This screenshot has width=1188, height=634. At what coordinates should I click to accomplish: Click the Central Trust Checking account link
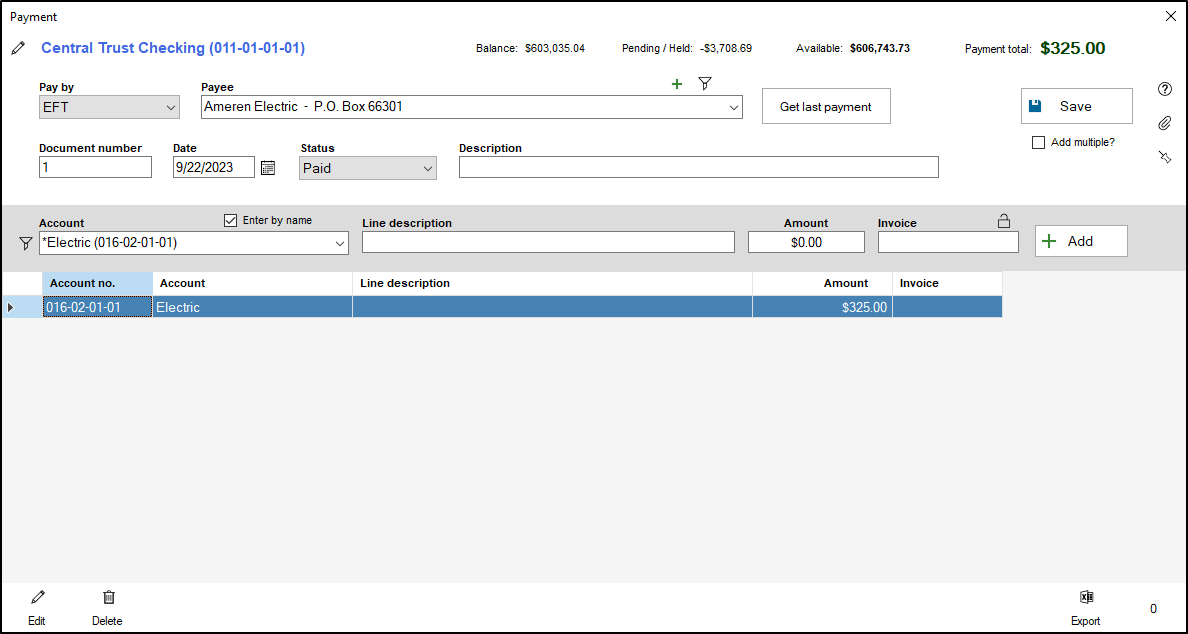point(173,48)
